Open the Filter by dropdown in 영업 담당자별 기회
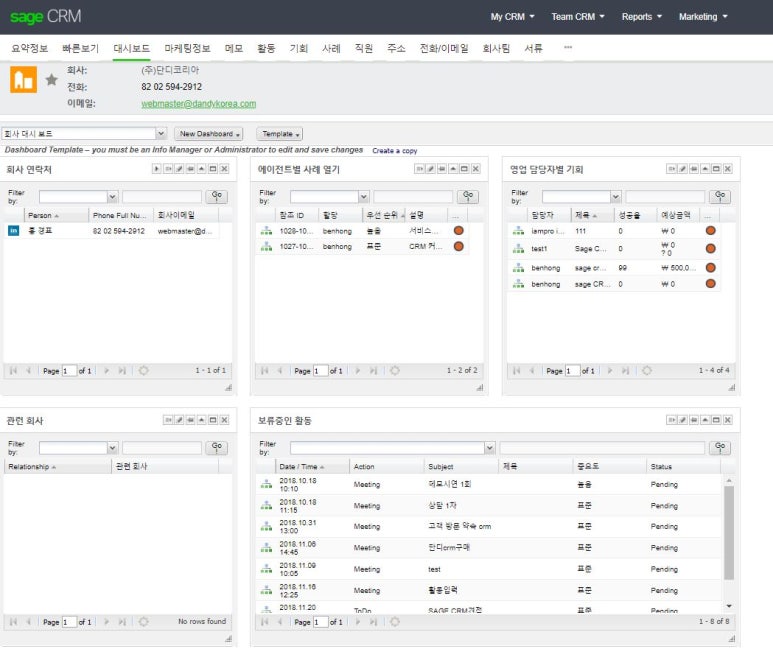Screen dimensions: 773x660 click(x=616, y=197)
